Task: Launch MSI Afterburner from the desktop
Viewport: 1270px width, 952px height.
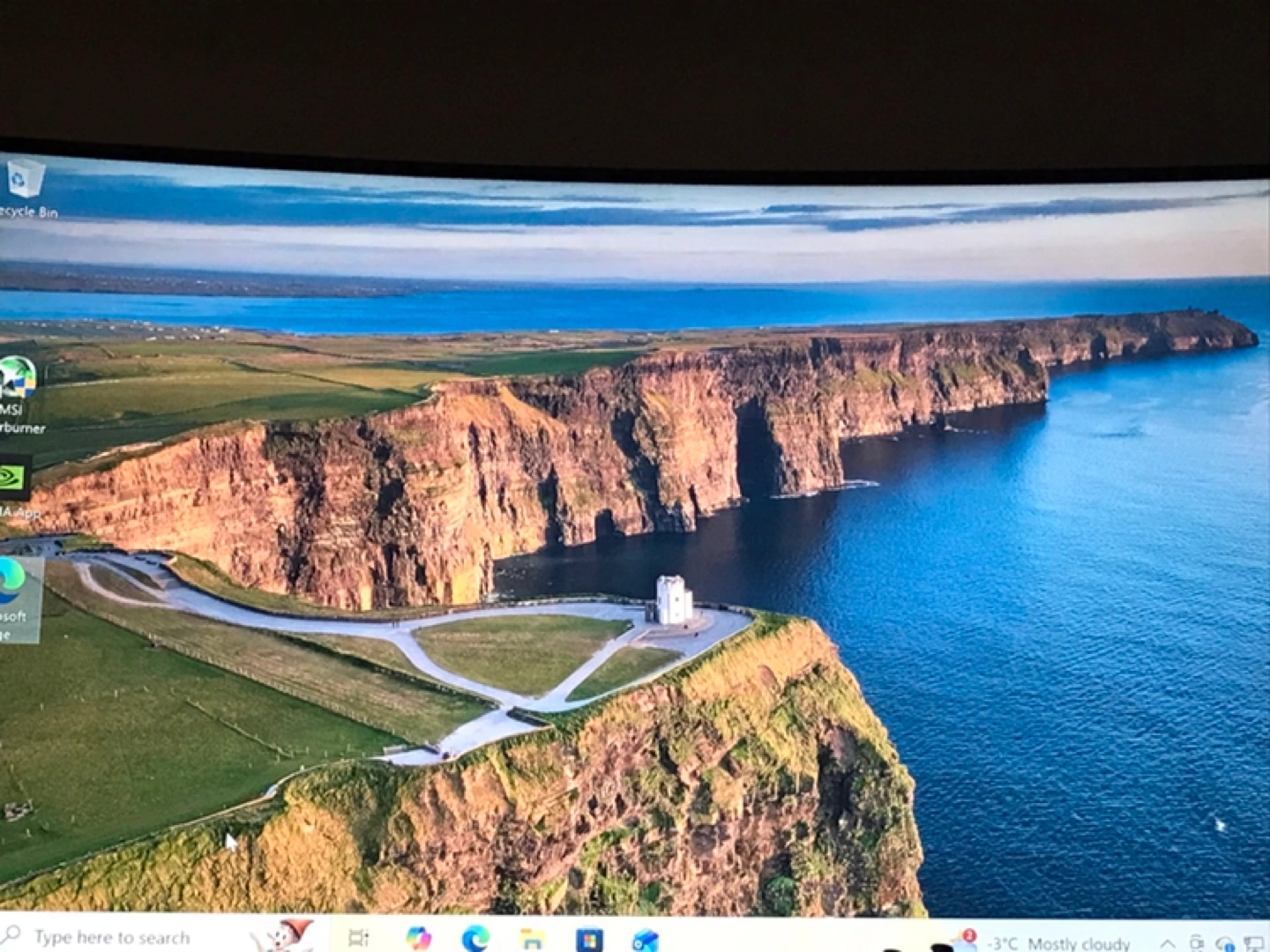Action: pos(18,379)
